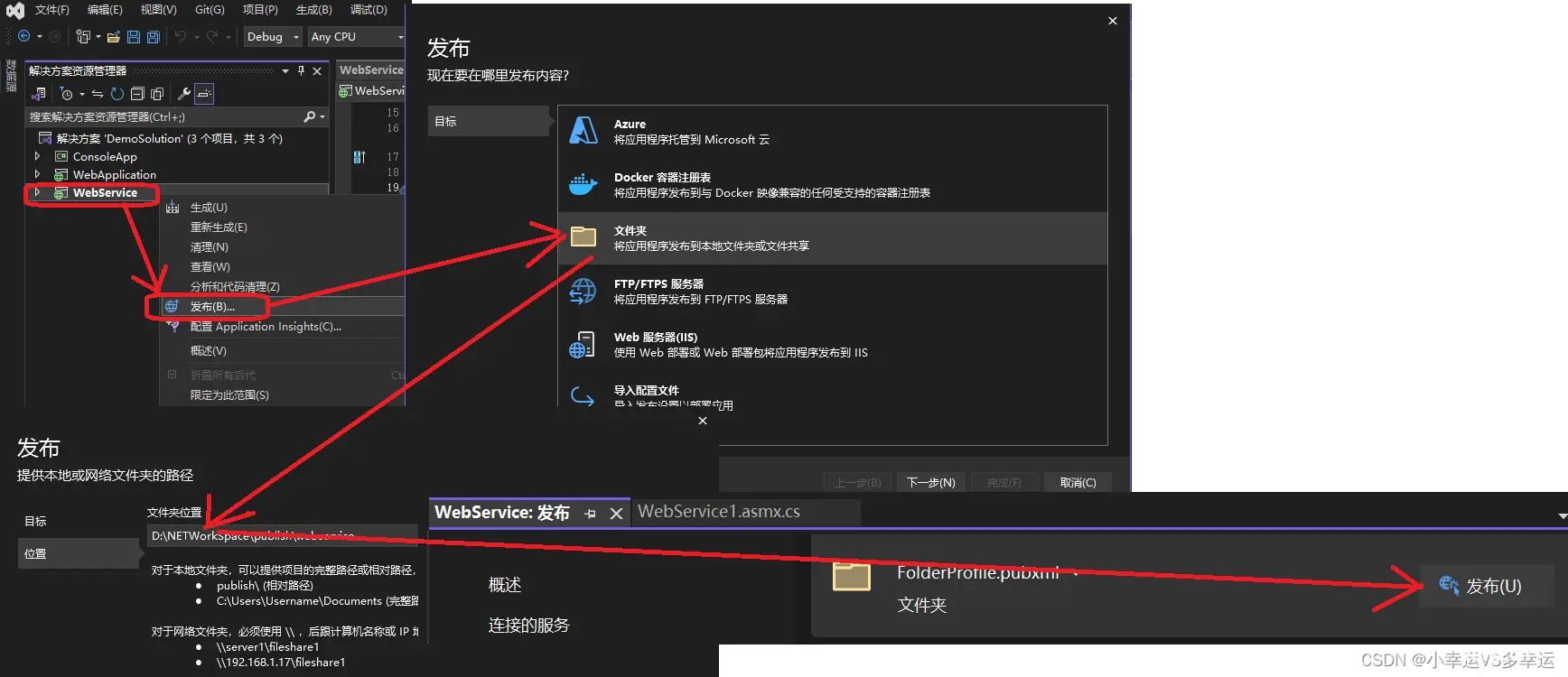Pin the Solution Explorer panel with pin icon
Screen dimensions: 1568x677
(x=302, y=70)
